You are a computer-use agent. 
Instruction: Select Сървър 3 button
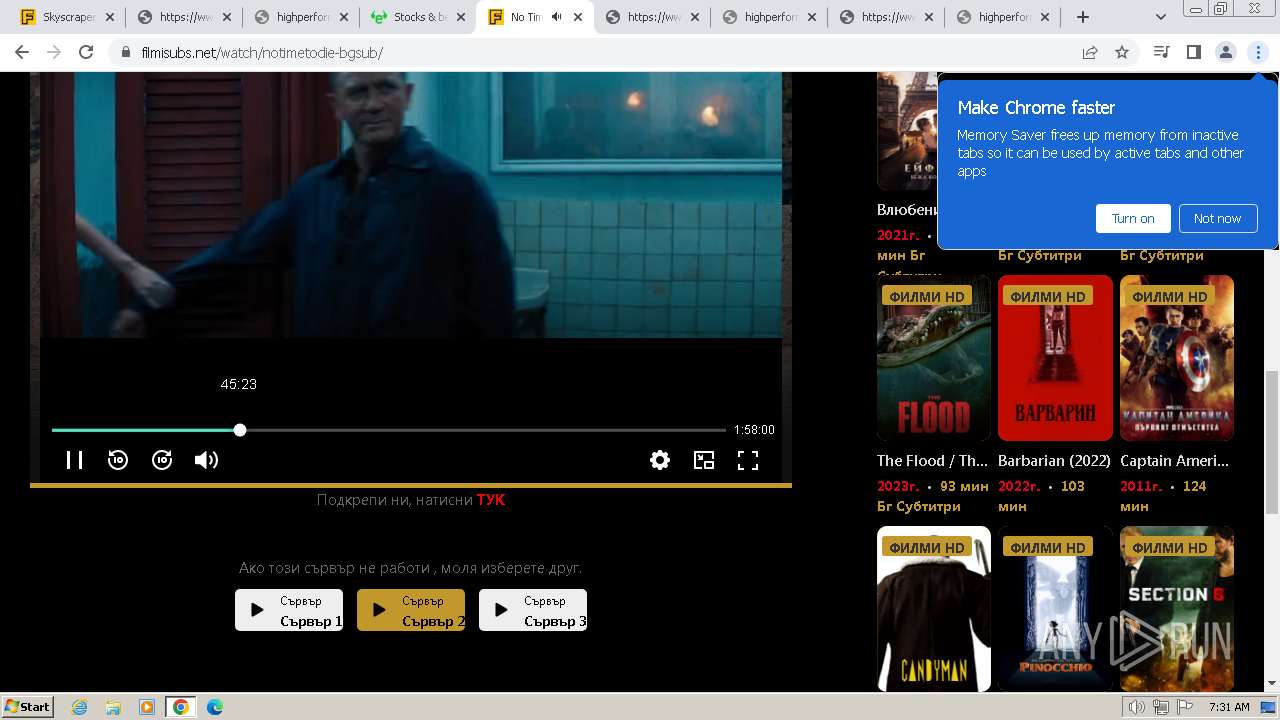(533, 610)
